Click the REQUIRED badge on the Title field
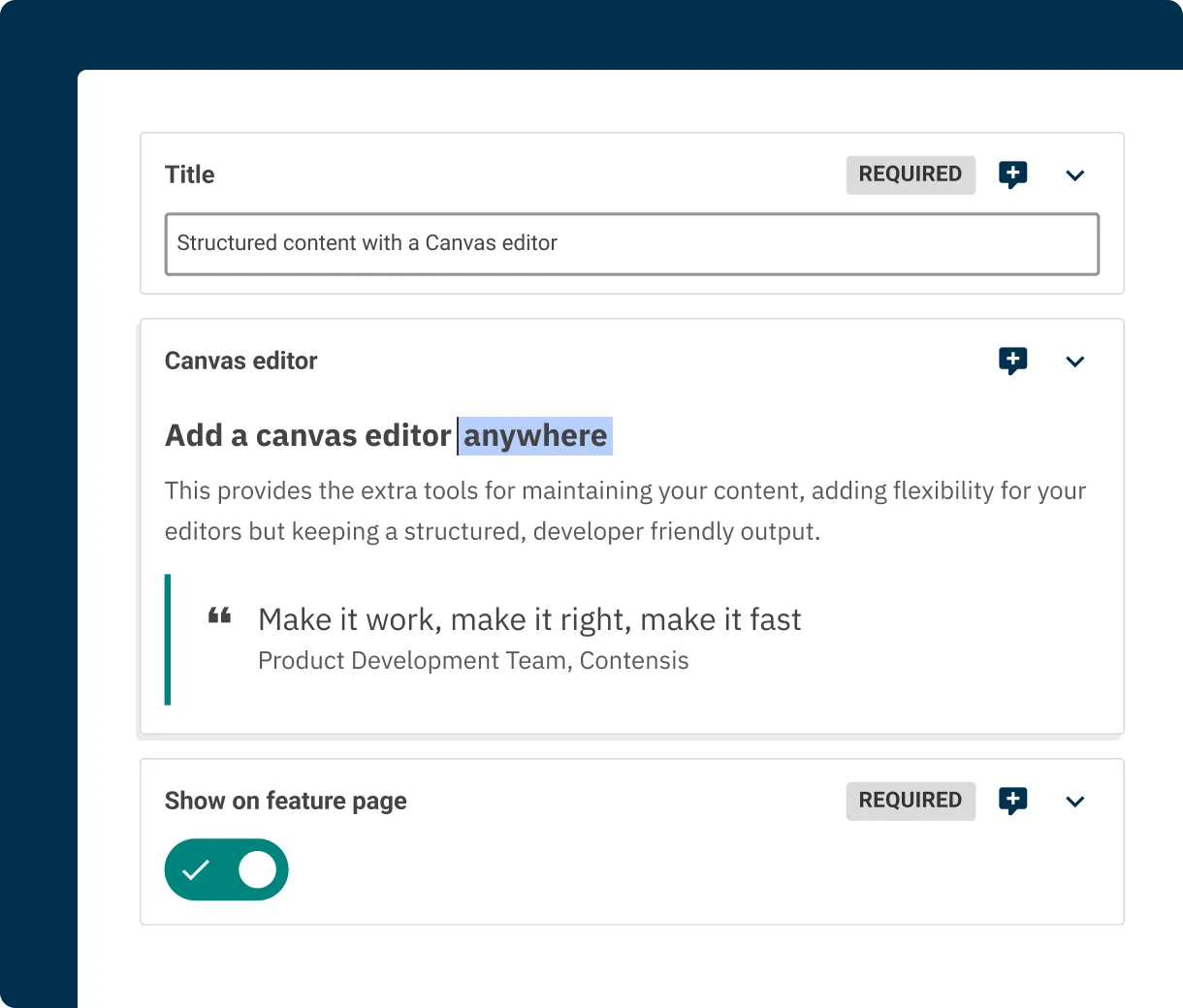 910,174
